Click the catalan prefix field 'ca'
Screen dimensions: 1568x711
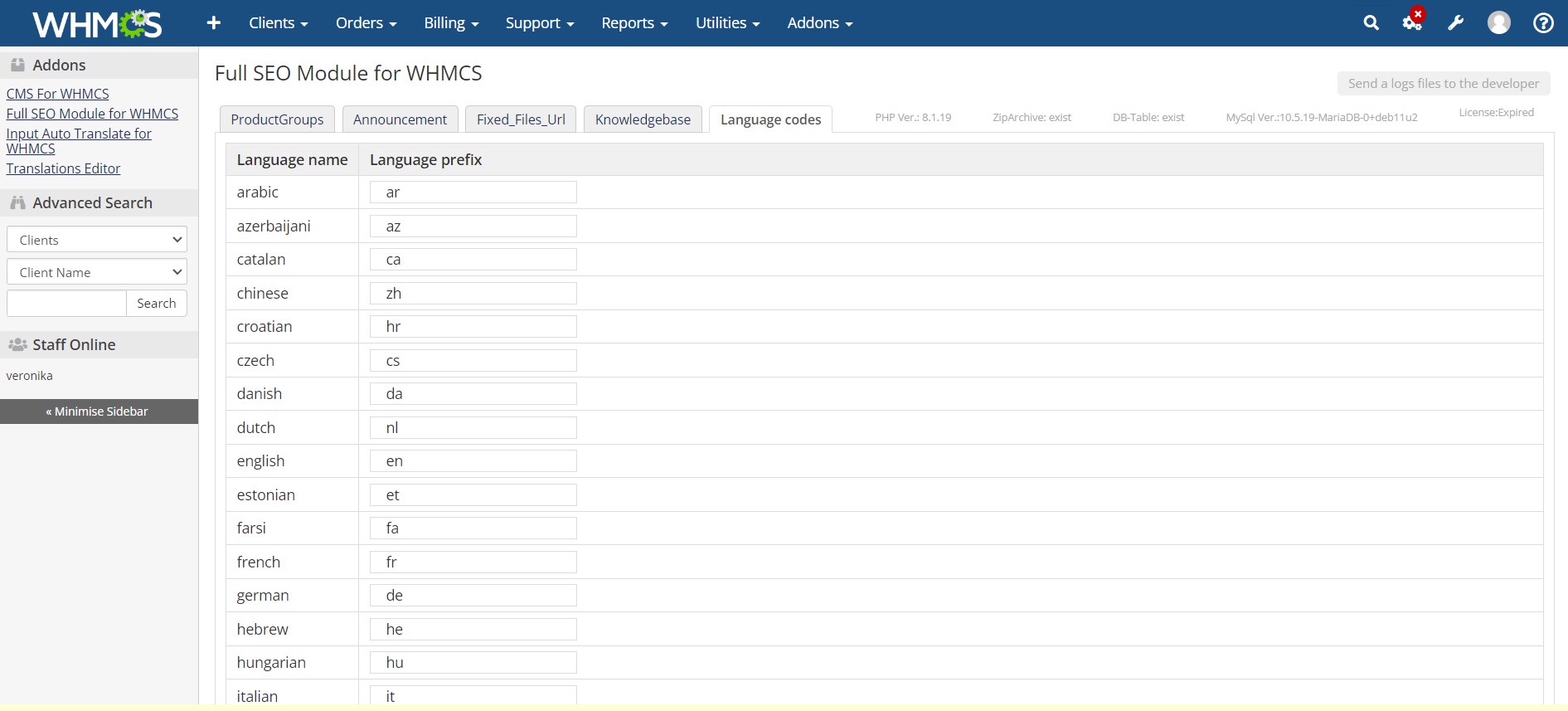tap(473, 260)
